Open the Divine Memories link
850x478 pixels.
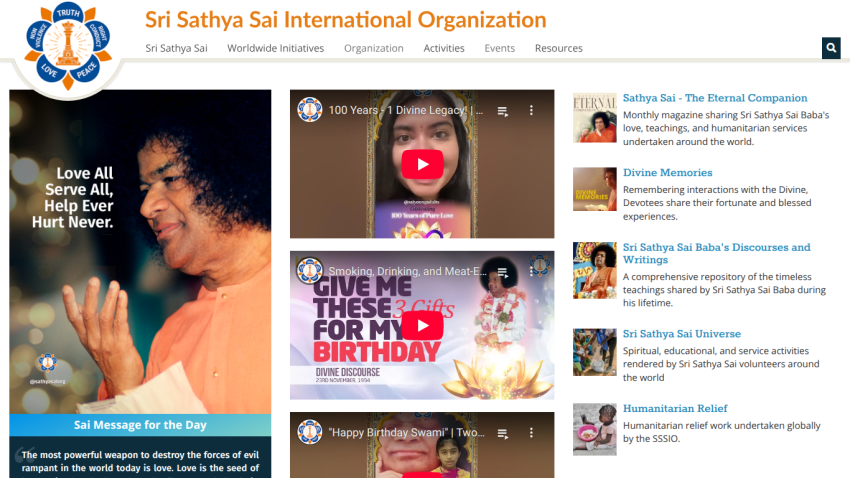[x=667, y=173]
